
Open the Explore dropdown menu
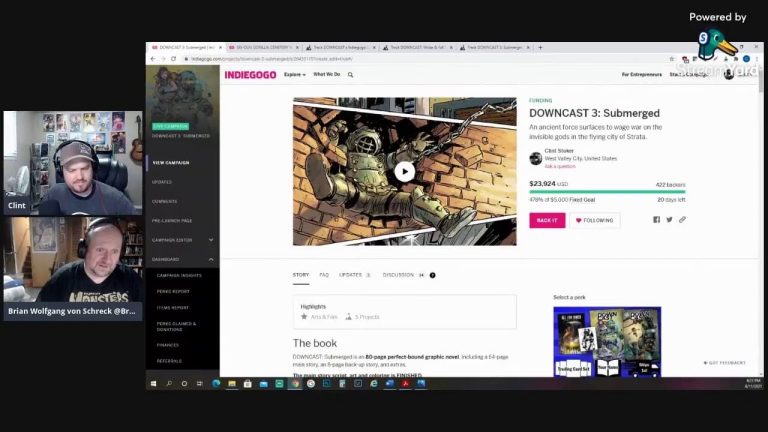tap(294, 75)
